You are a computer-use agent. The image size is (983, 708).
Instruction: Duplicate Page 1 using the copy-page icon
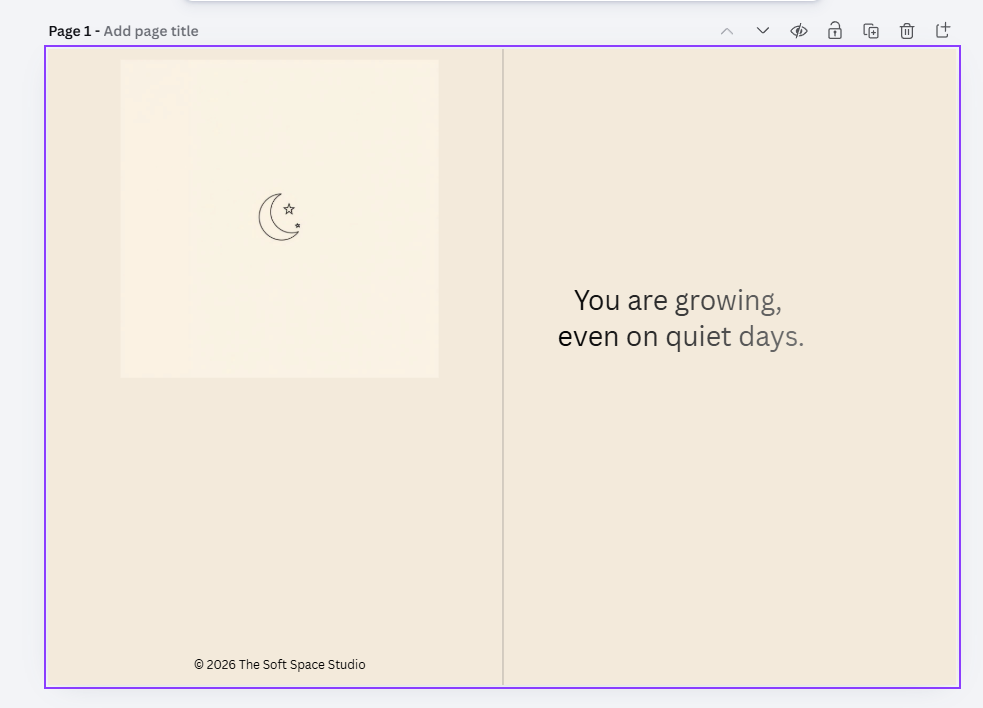(x=870, y=31)
